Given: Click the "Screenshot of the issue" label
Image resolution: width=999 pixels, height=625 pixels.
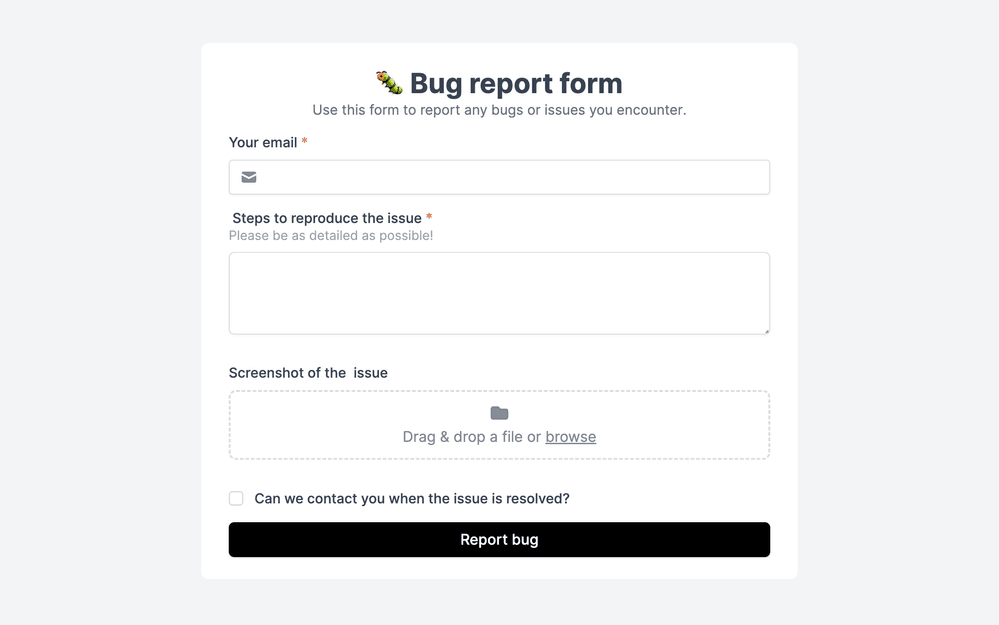Looking at the screenshot, I should tap(308, 373).
